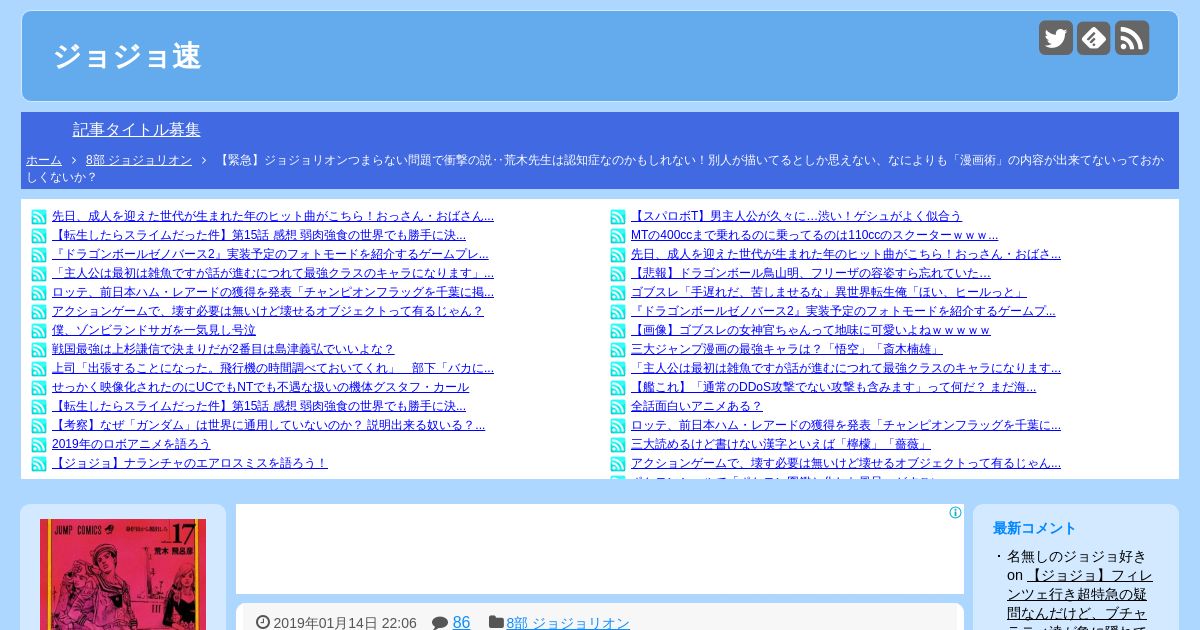Open 2019年のロボアニメを語ろう link

click(131, 444)
